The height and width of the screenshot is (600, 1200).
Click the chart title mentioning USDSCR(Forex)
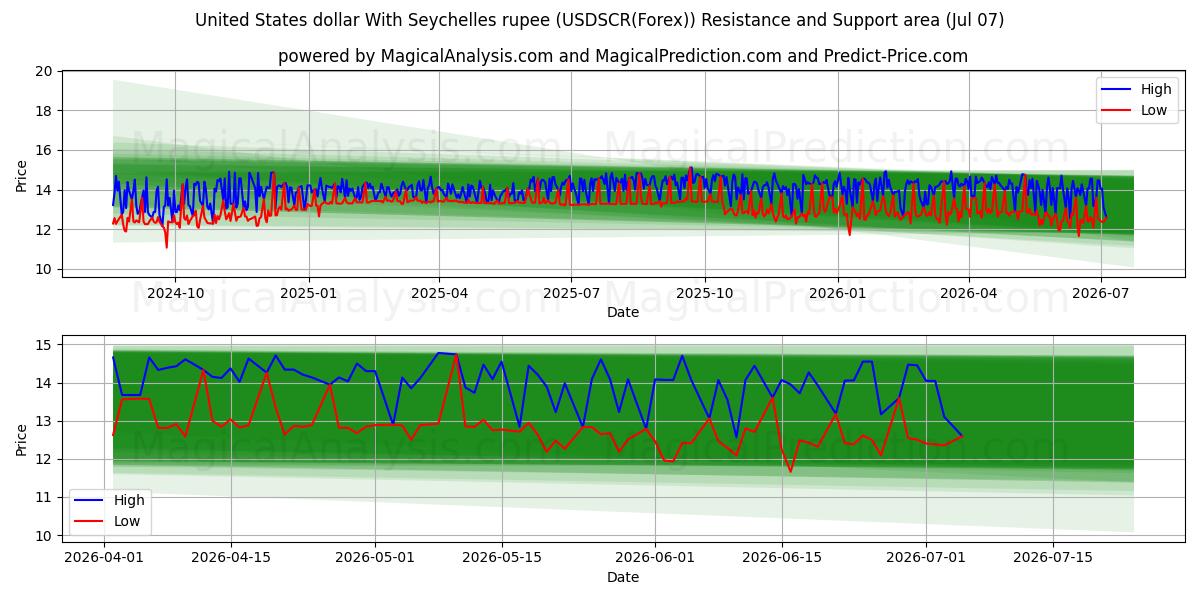coord(600,20)
